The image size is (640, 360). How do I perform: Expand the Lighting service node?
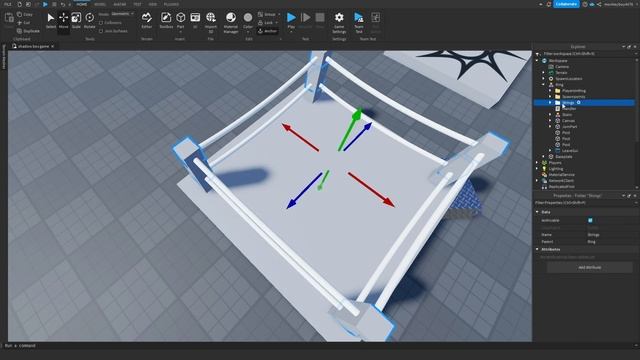pyautogui.click(x=538, y=169)
